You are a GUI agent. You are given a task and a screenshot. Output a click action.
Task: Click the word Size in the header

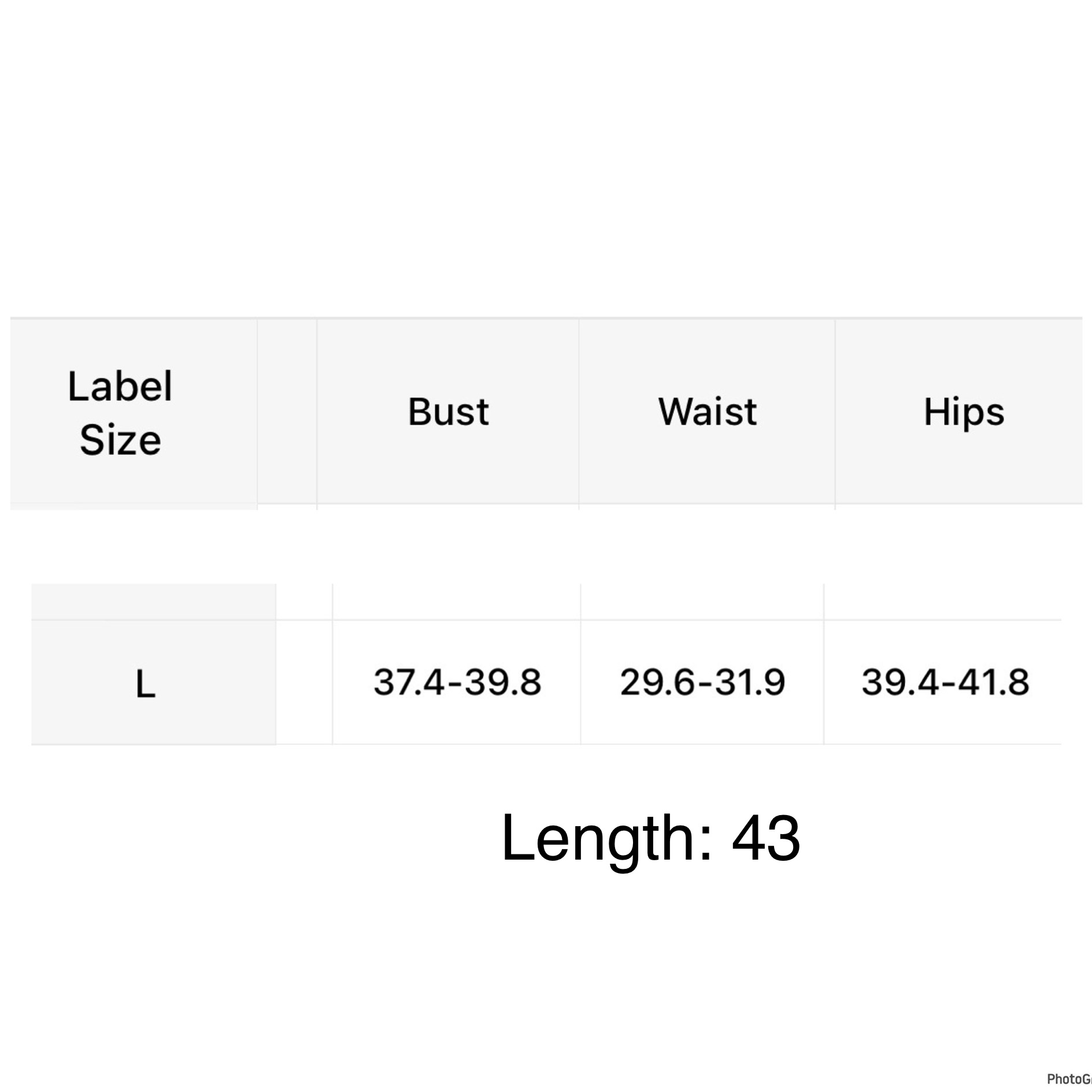(x=120, y=440)
